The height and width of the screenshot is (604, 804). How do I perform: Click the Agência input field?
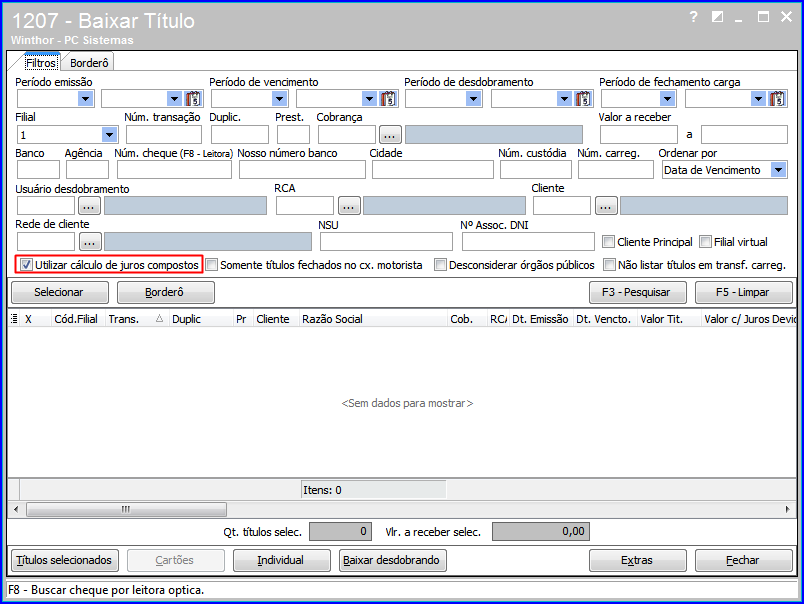click(x=87, y=170)
